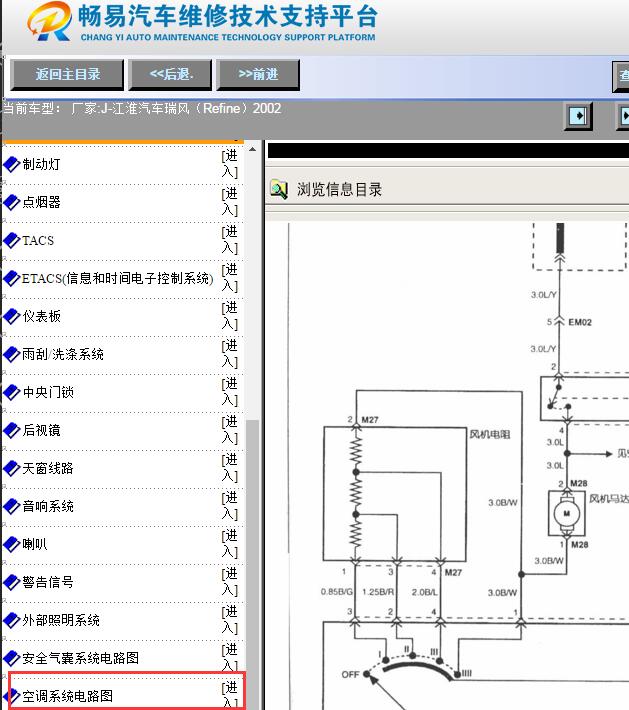Viewport: 629px width, 710px height.
Task: Click scroll up arrow of left list
Action: tap(252, 151)
